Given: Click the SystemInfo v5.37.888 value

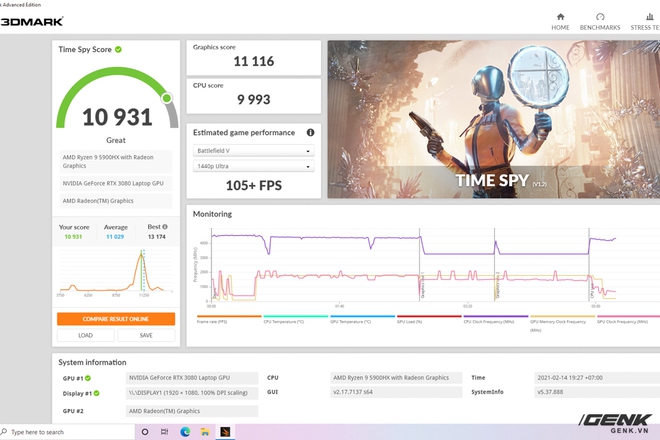Looking at the screenshot, I should coord(597,392).
